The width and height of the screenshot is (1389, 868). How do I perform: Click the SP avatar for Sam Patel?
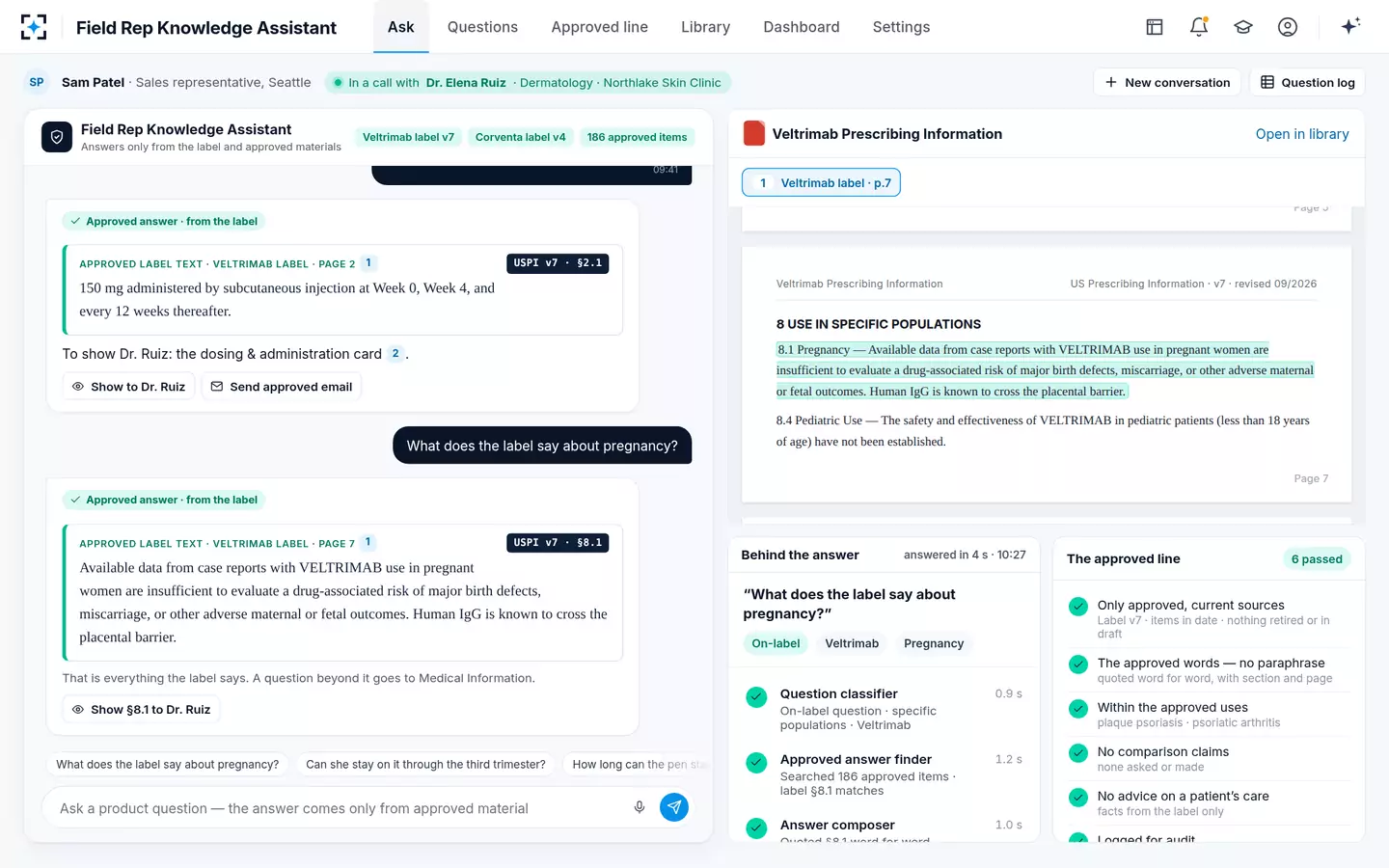(x=37, y=82)
